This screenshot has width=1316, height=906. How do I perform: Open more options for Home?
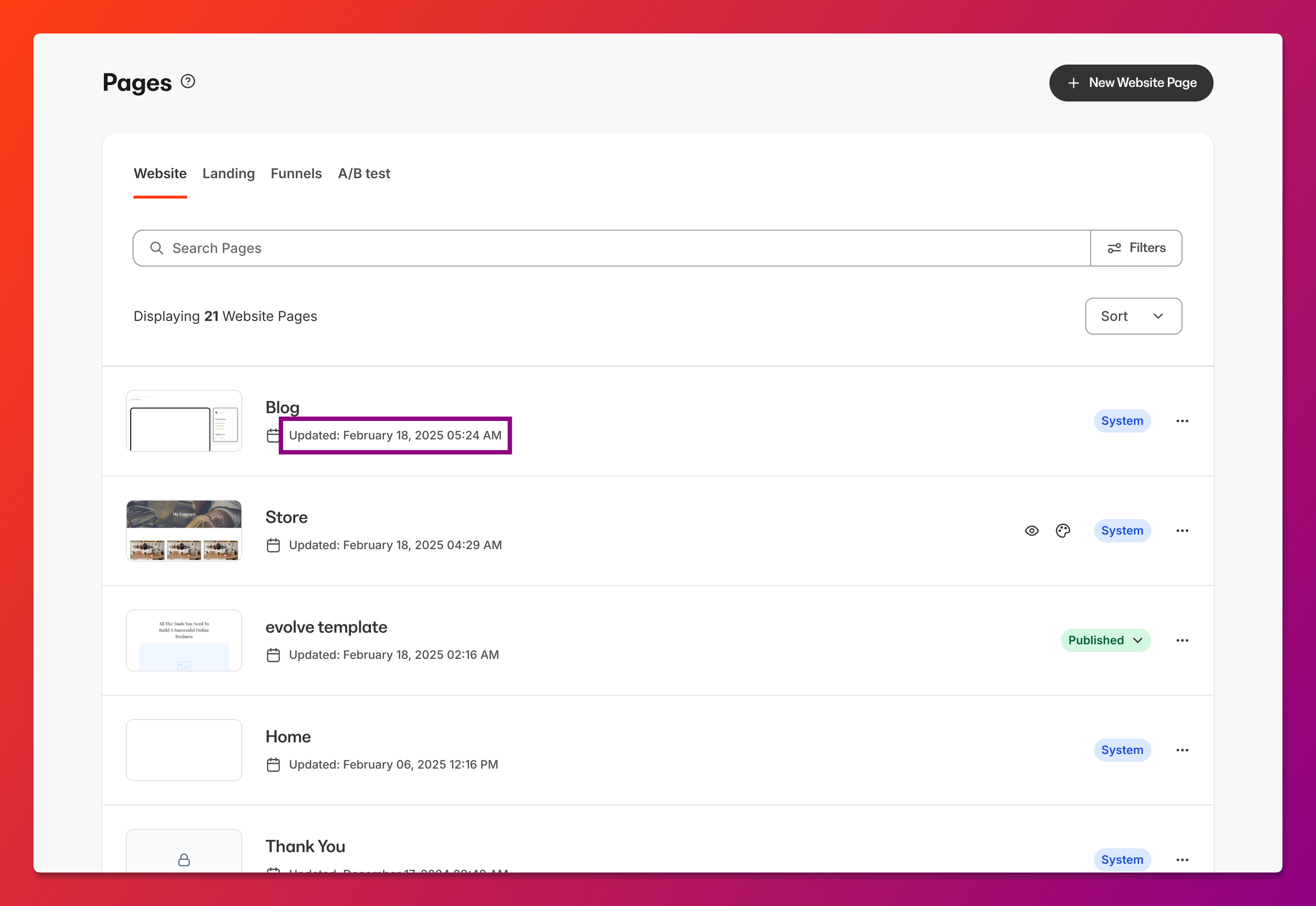pos(1182,750)
